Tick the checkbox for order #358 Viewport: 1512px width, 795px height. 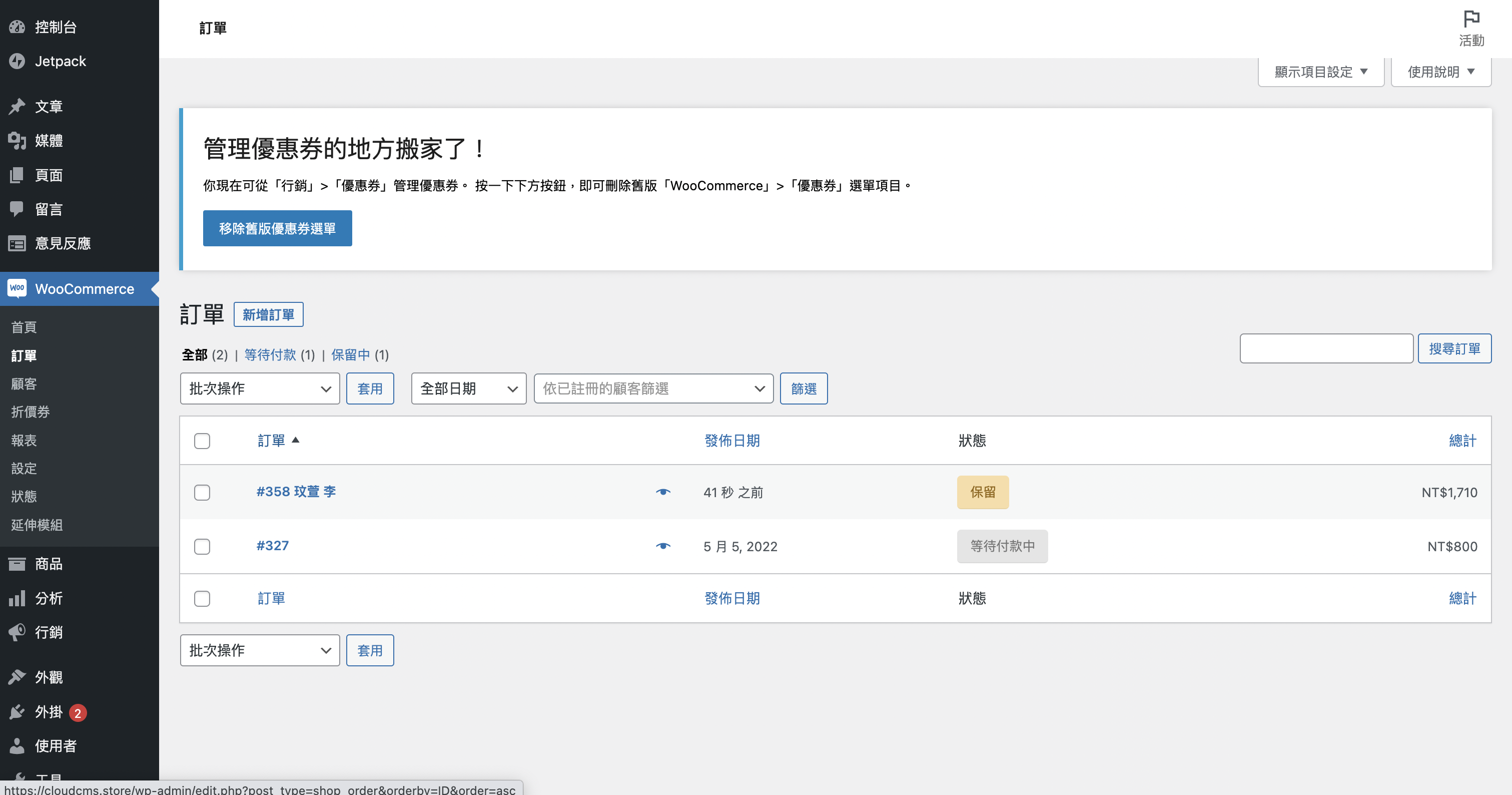click(202, 492)
